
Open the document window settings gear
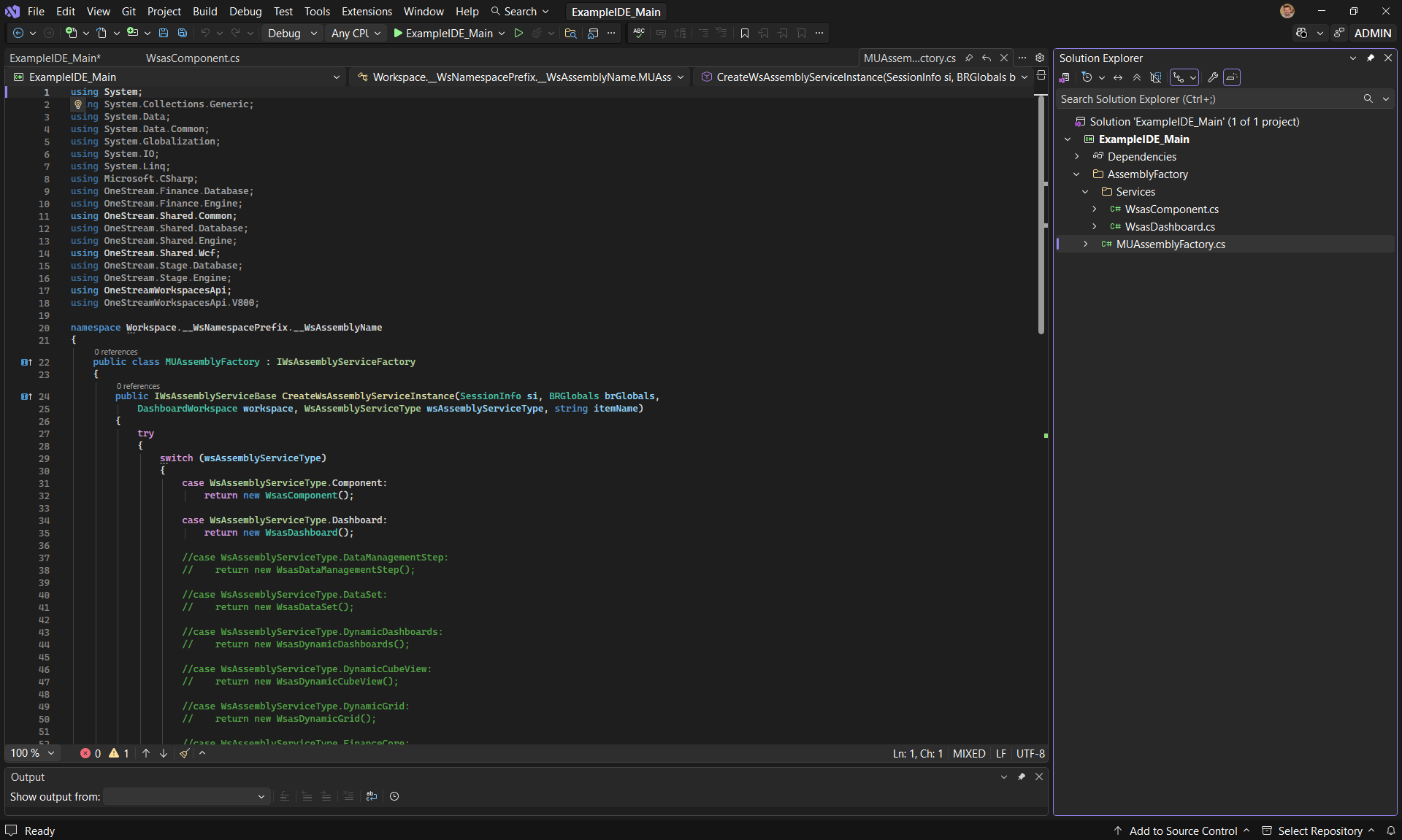(1040, 58)
